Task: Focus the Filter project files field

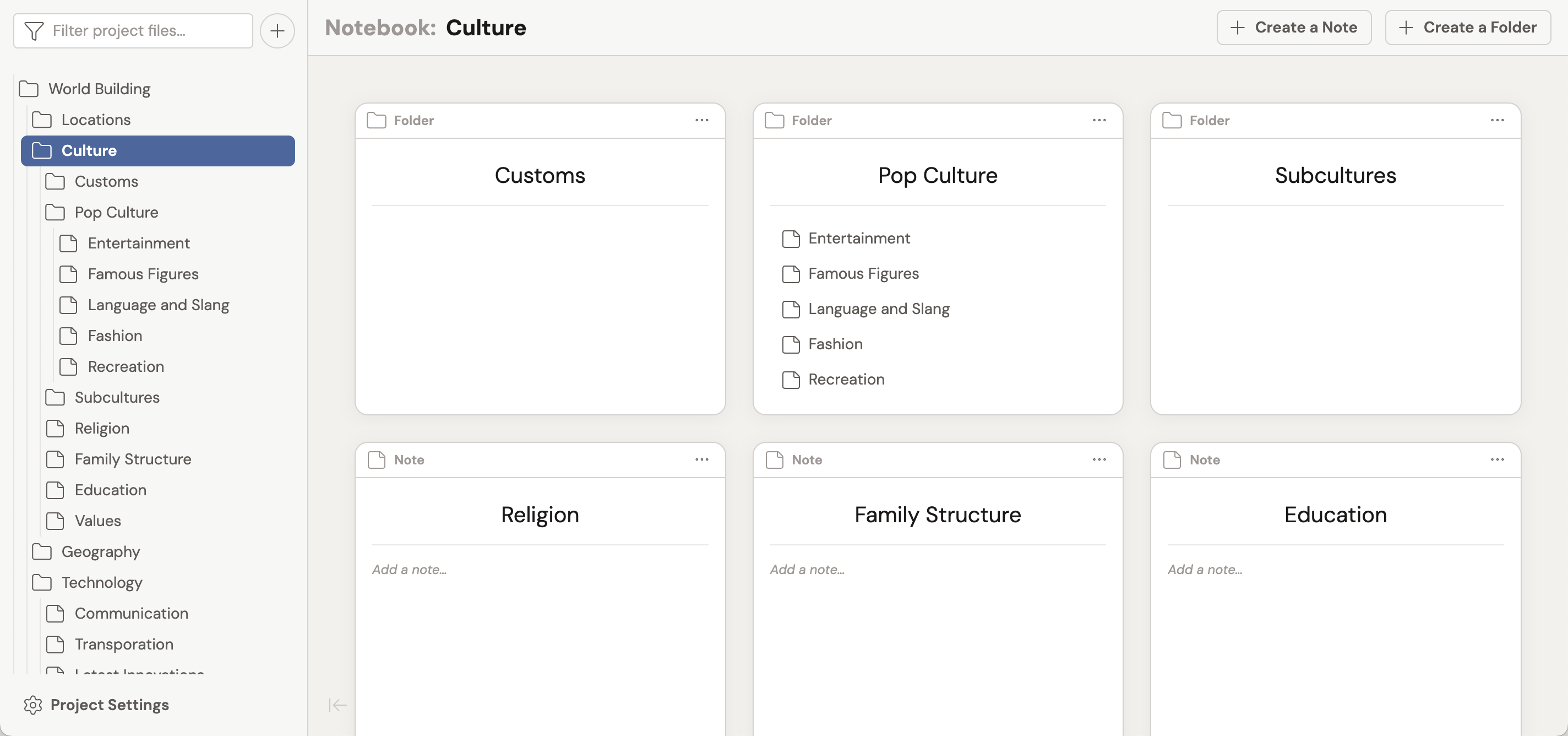Action: click(x=133, y=30)
